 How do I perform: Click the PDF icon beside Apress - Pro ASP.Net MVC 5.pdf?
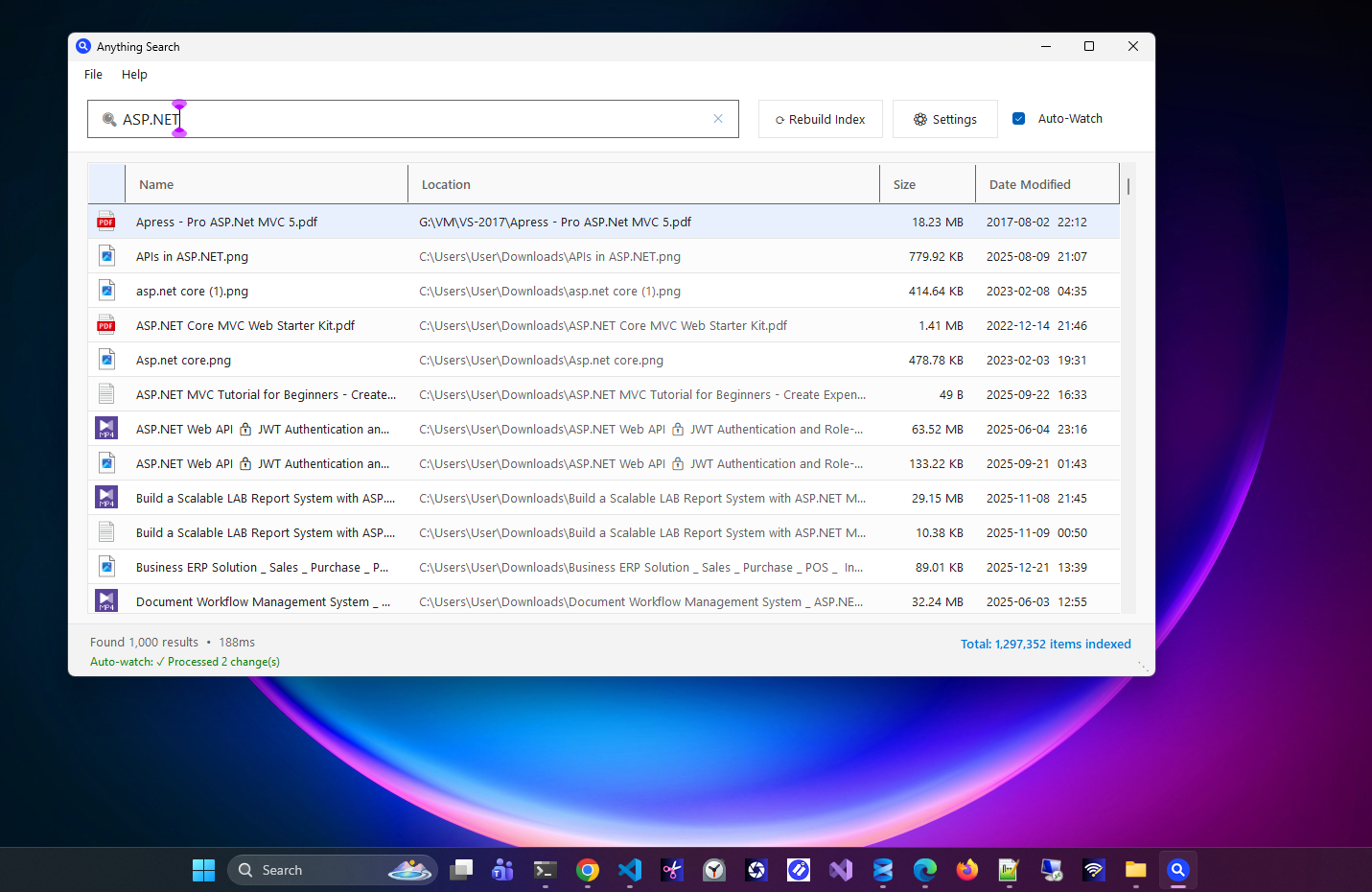105,221
